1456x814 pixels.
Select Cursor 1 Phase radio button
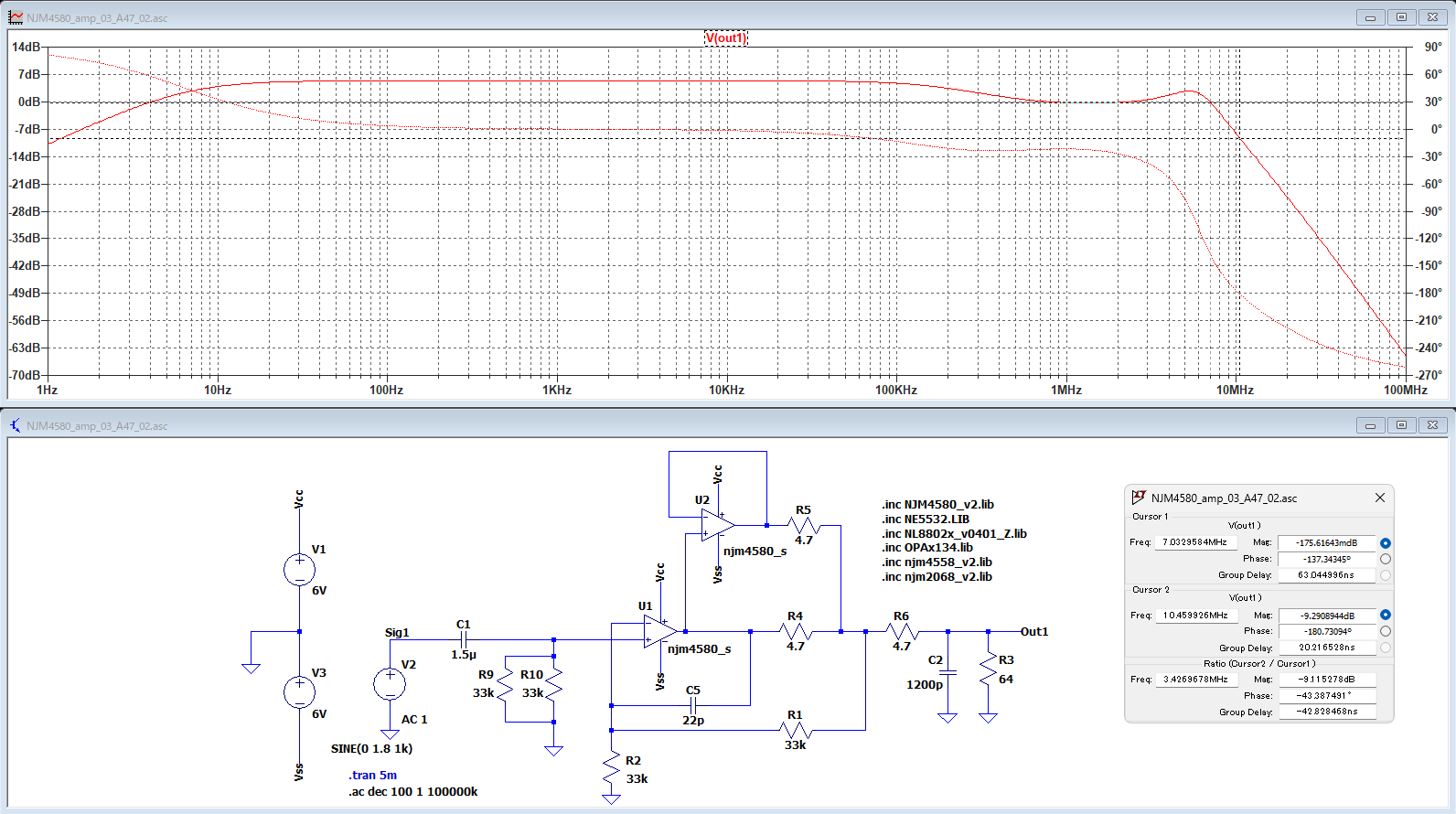pyautogui.click(x=1386, y=559)
